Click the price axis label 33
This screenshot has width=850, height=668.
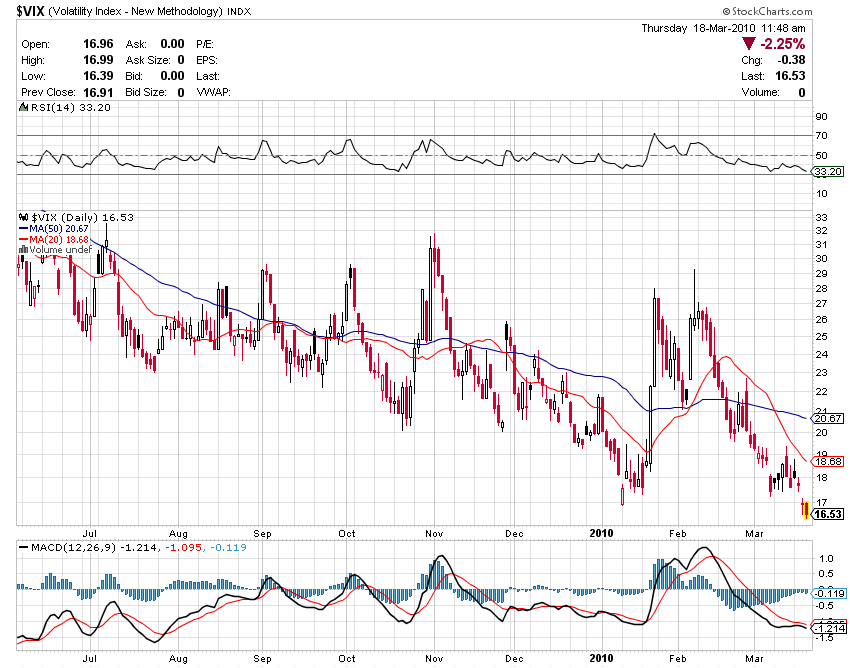821,217
